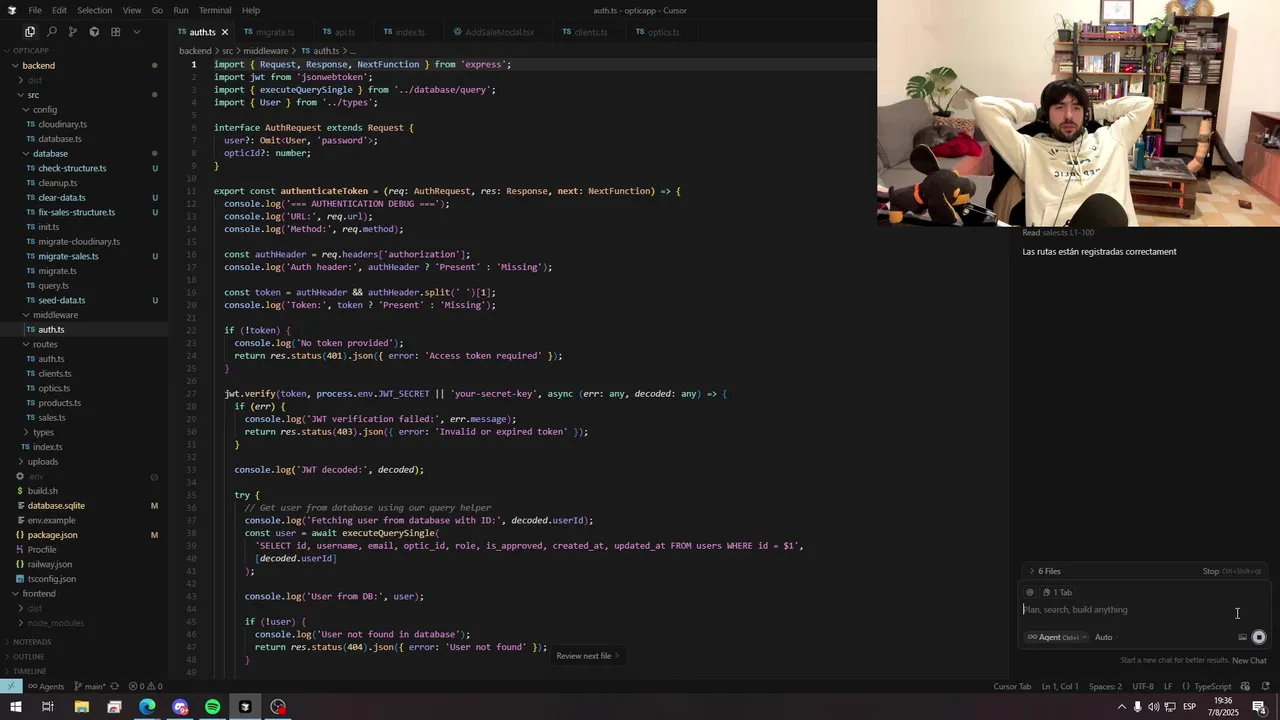Screen dimensions: 1280x720
Task: Open the Terminal menu
Action: 215,10
